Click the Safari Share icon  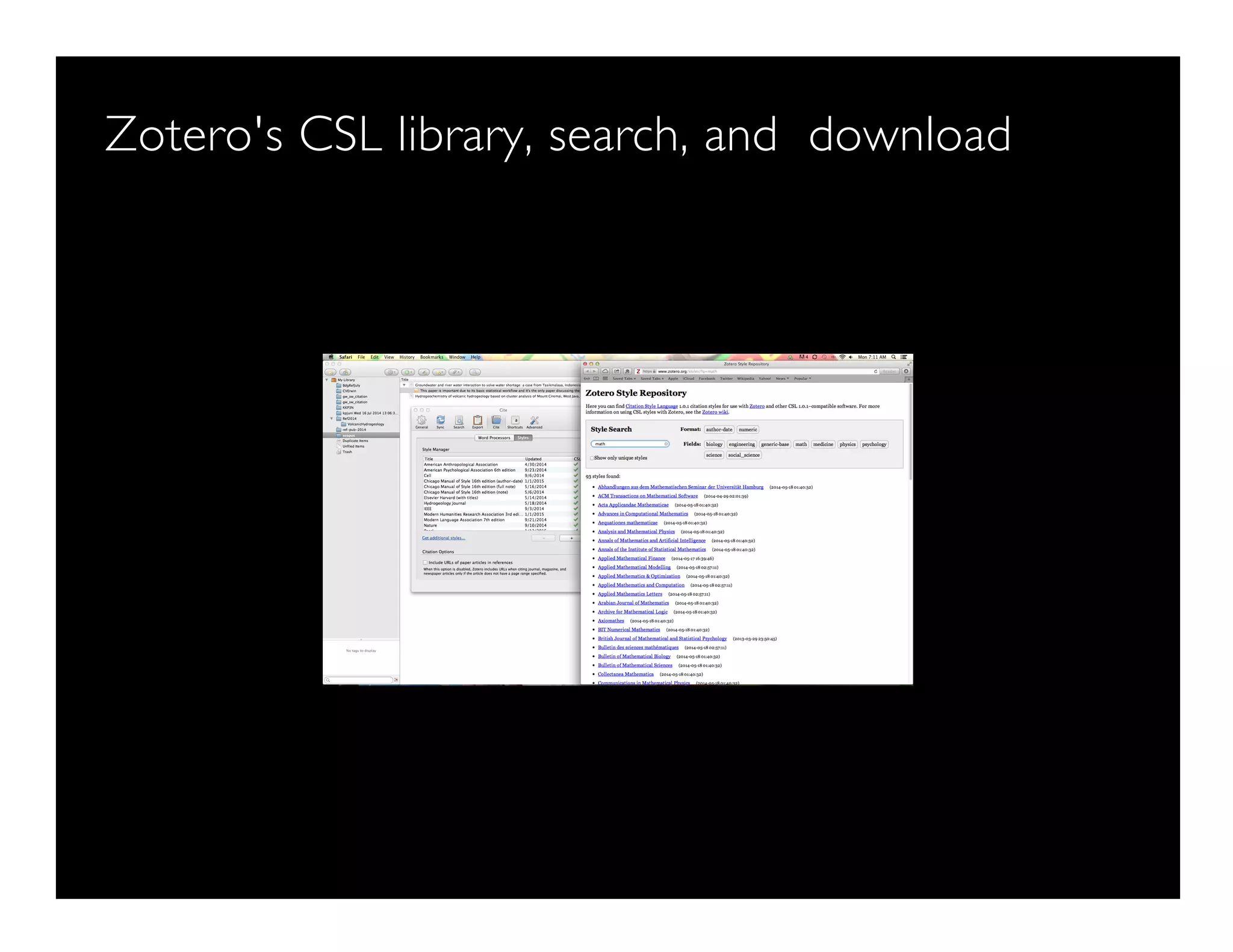[x=616, y=371]
